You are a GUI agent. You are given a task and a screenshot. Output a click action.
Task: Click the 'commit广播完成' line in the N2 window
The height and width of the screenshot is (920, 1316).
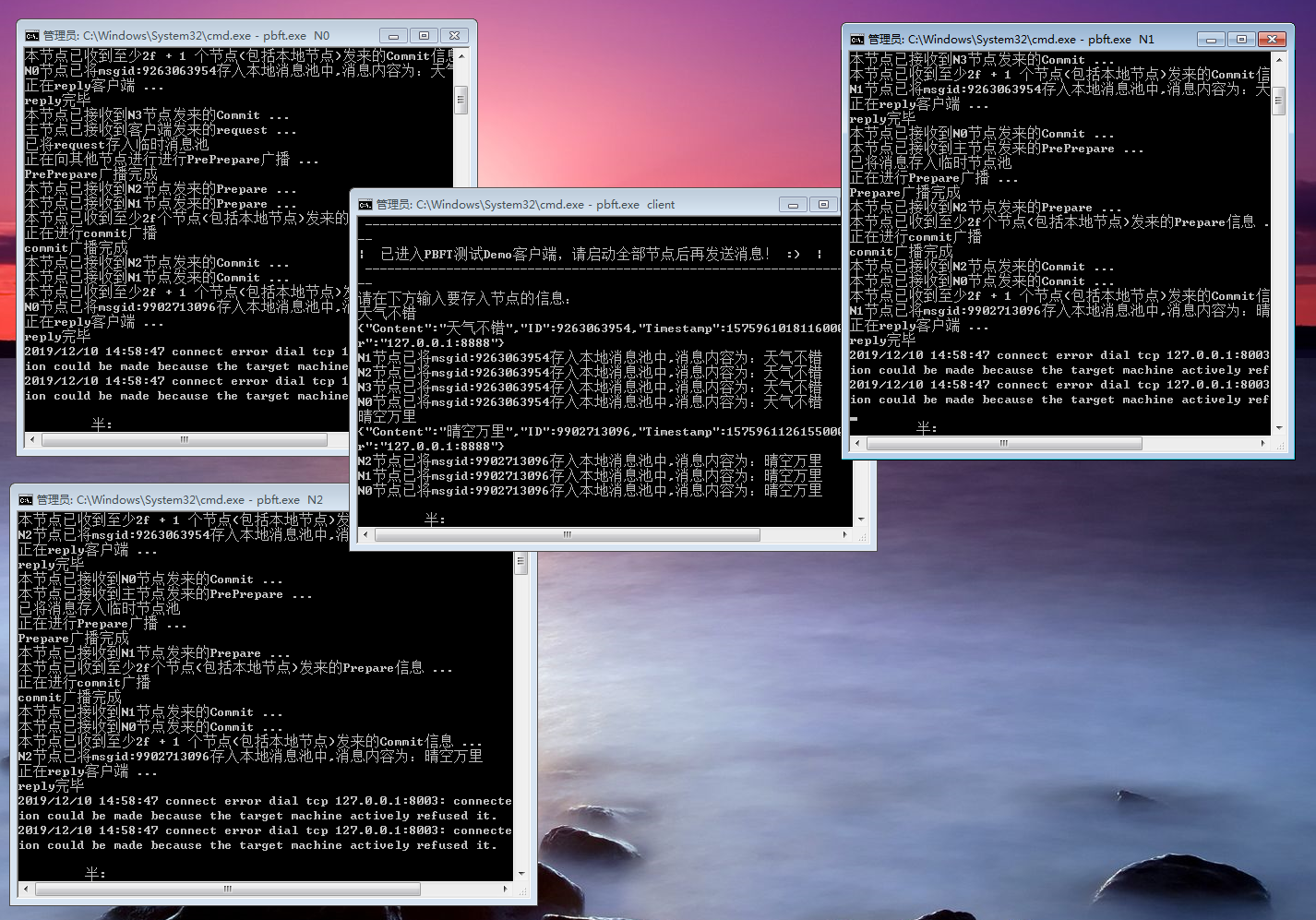(x=69, y=698)
